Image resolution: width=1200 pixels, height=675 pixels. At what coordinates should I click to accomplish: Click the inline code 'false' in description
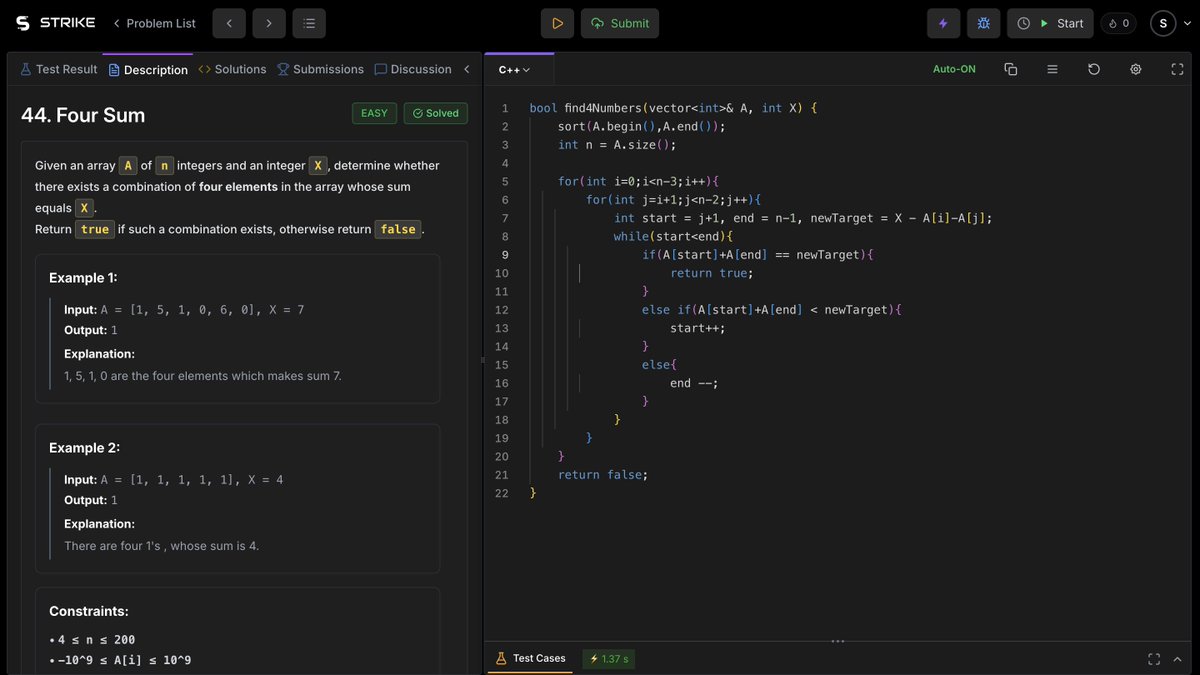398,229
